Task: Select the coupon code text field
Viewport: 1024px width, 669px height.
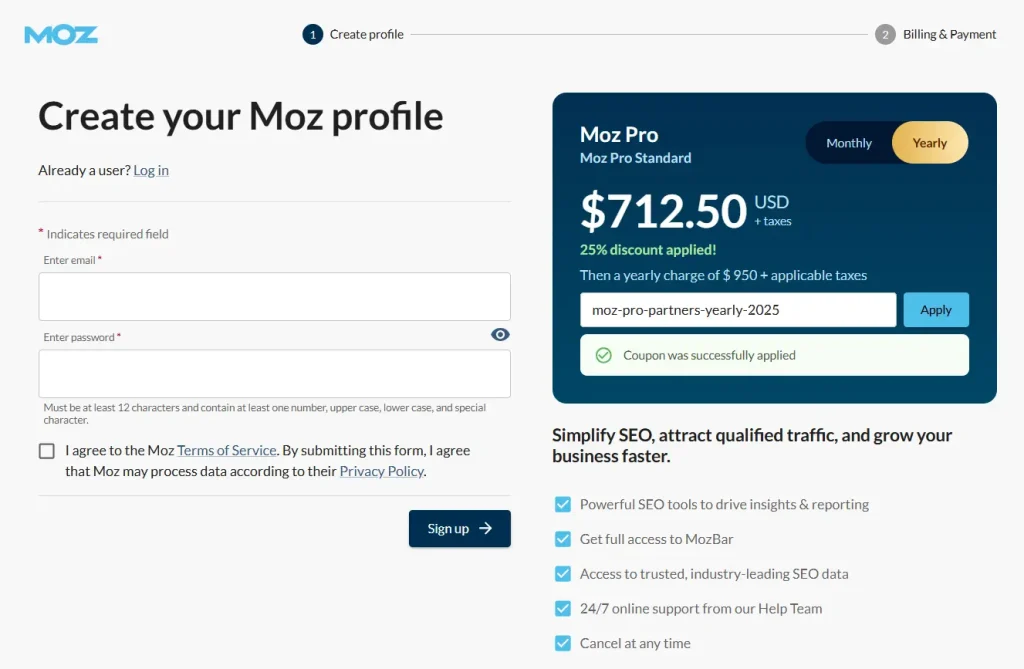Action: (x=737, y=309)
